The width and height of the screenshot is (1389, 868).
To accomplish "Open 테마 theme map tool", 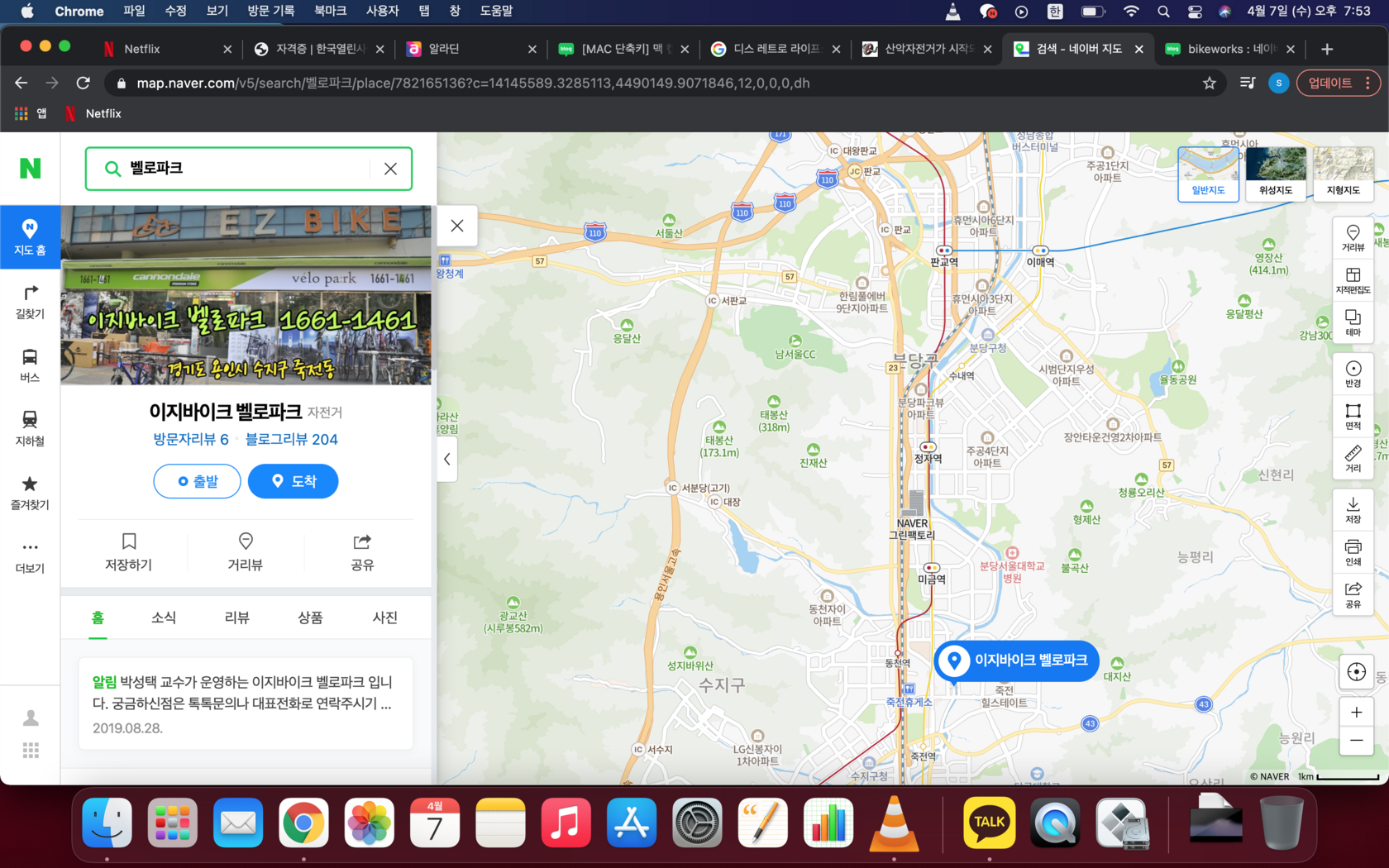I will (x=1353, y=322).
